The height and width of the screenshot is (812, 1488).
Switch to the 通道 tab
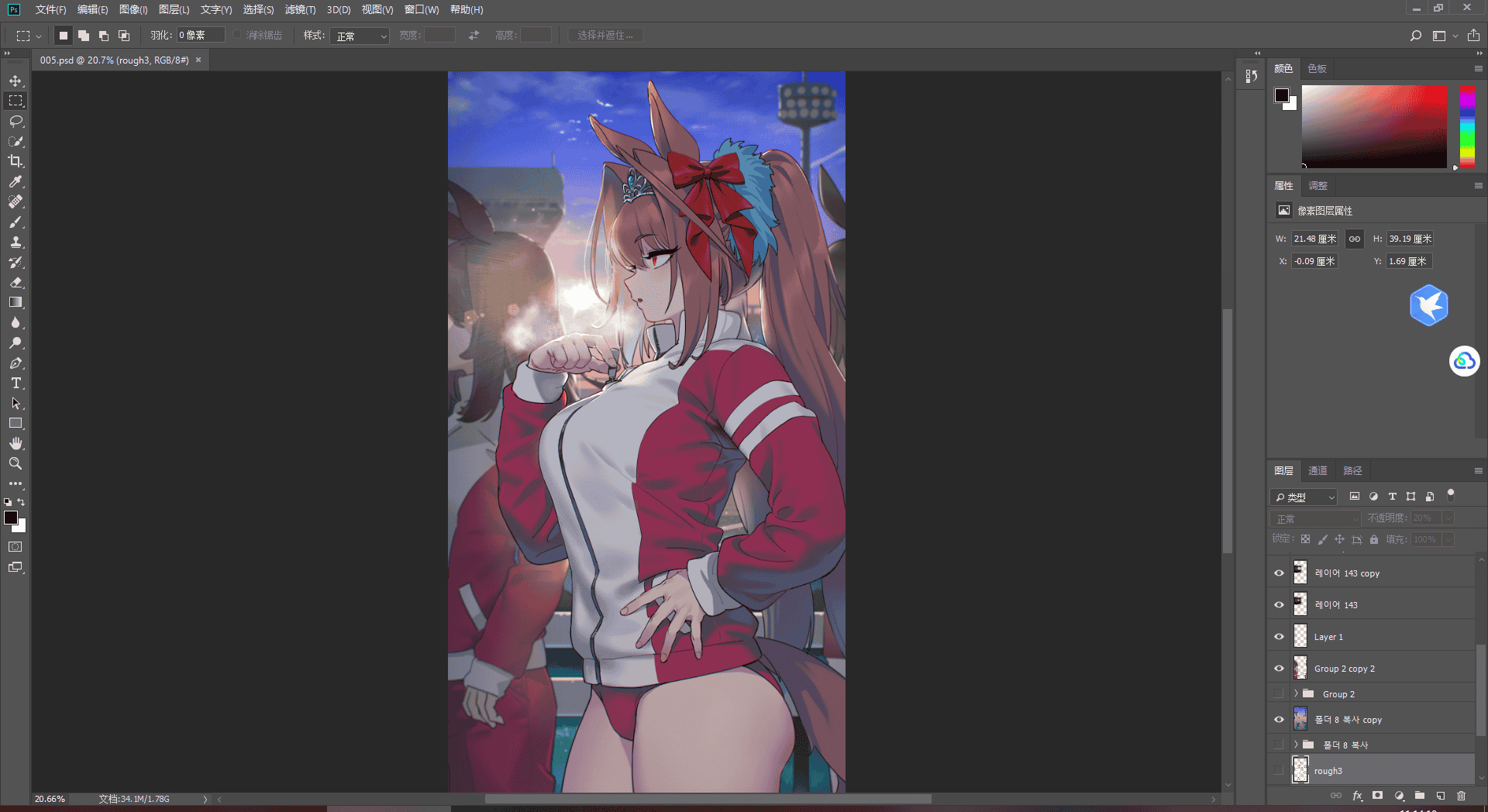click(x=1317, y=470)
